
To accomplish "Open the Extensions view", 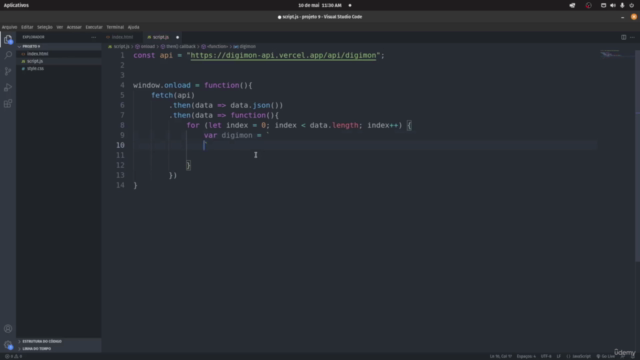I will (x=8, y=103).
